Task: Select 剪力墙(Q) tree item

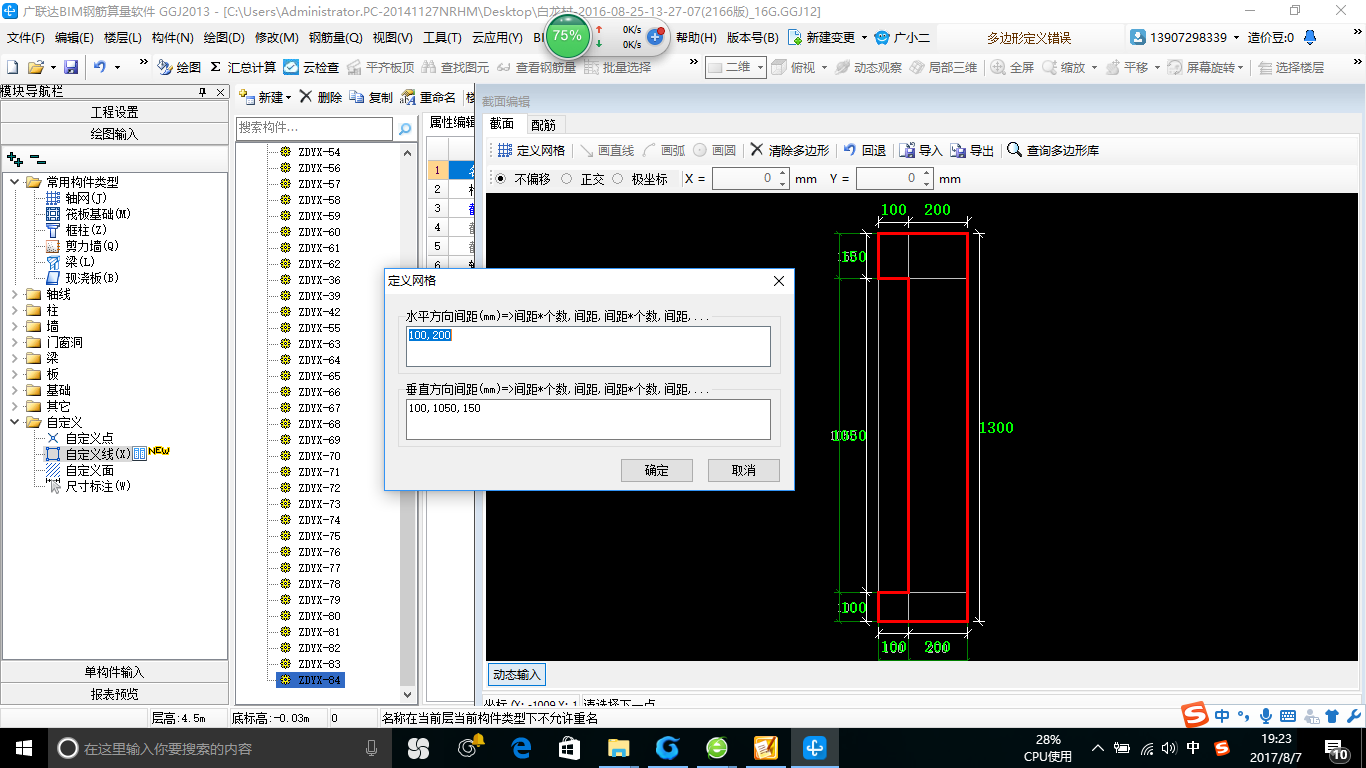Action: coord(92,246)
